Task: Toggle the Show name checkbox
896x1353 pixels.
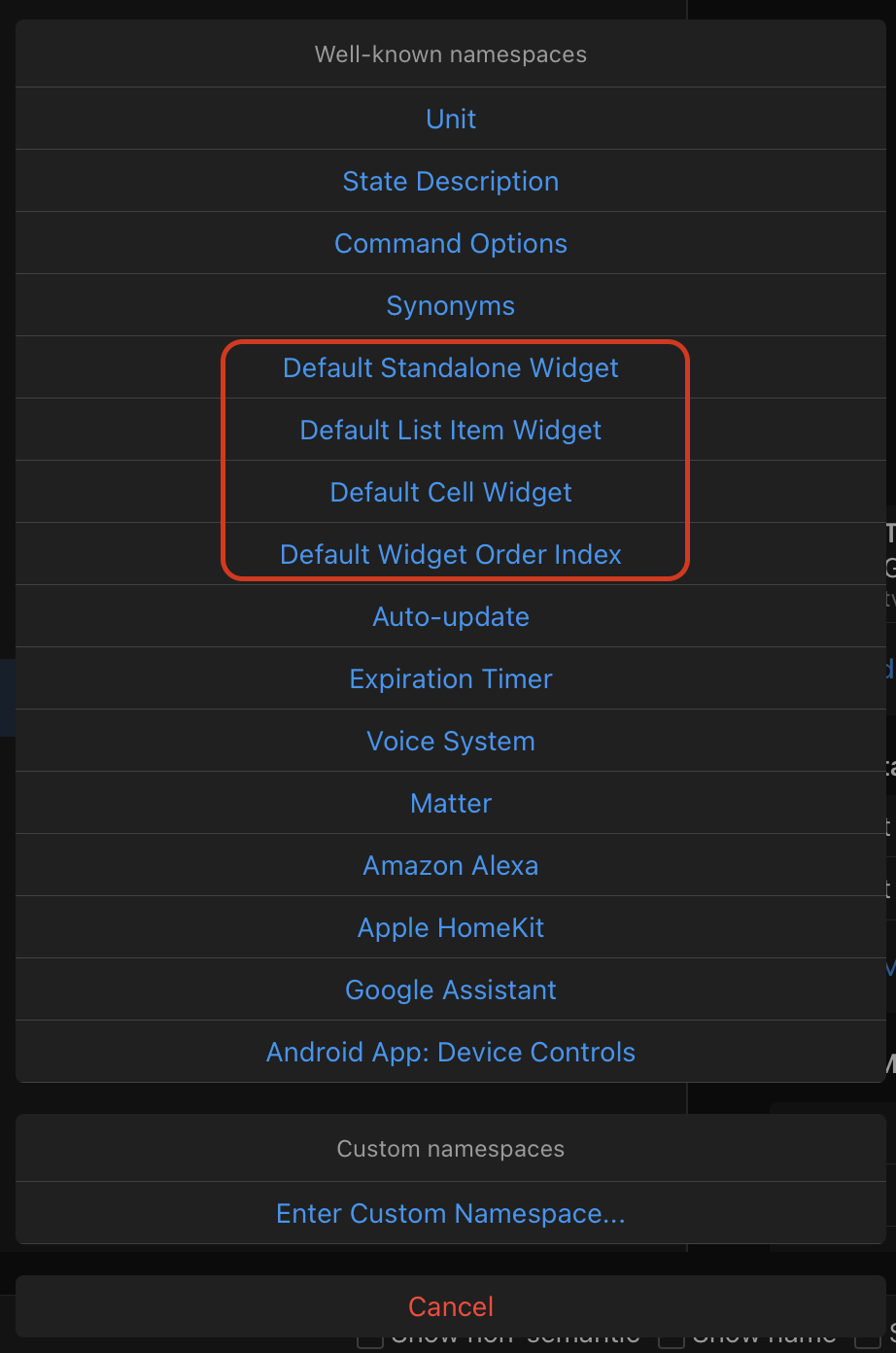Action: [672, 1342]
